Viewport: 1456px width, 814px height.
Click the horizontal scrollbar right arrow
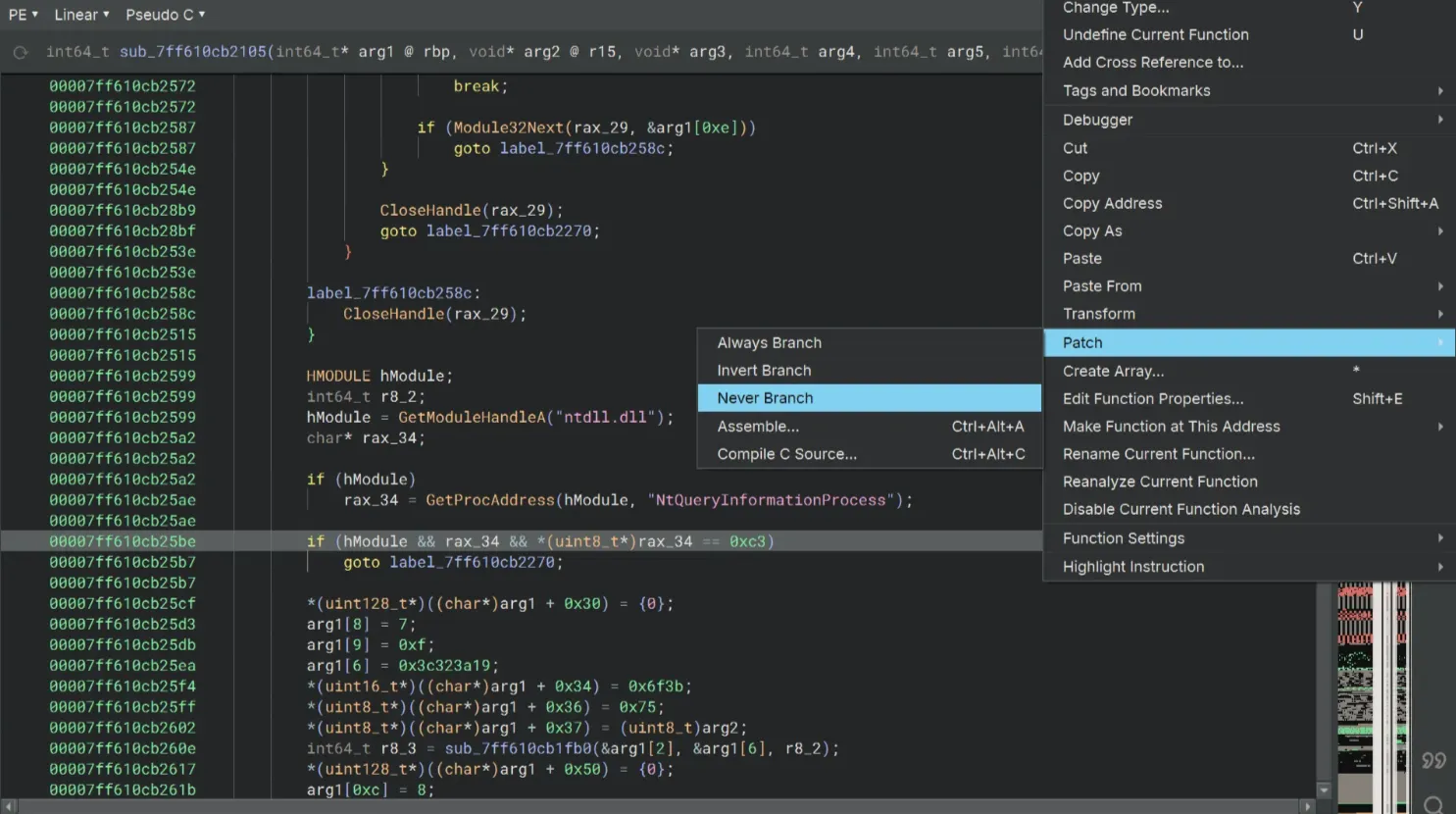pos(1306,806)
